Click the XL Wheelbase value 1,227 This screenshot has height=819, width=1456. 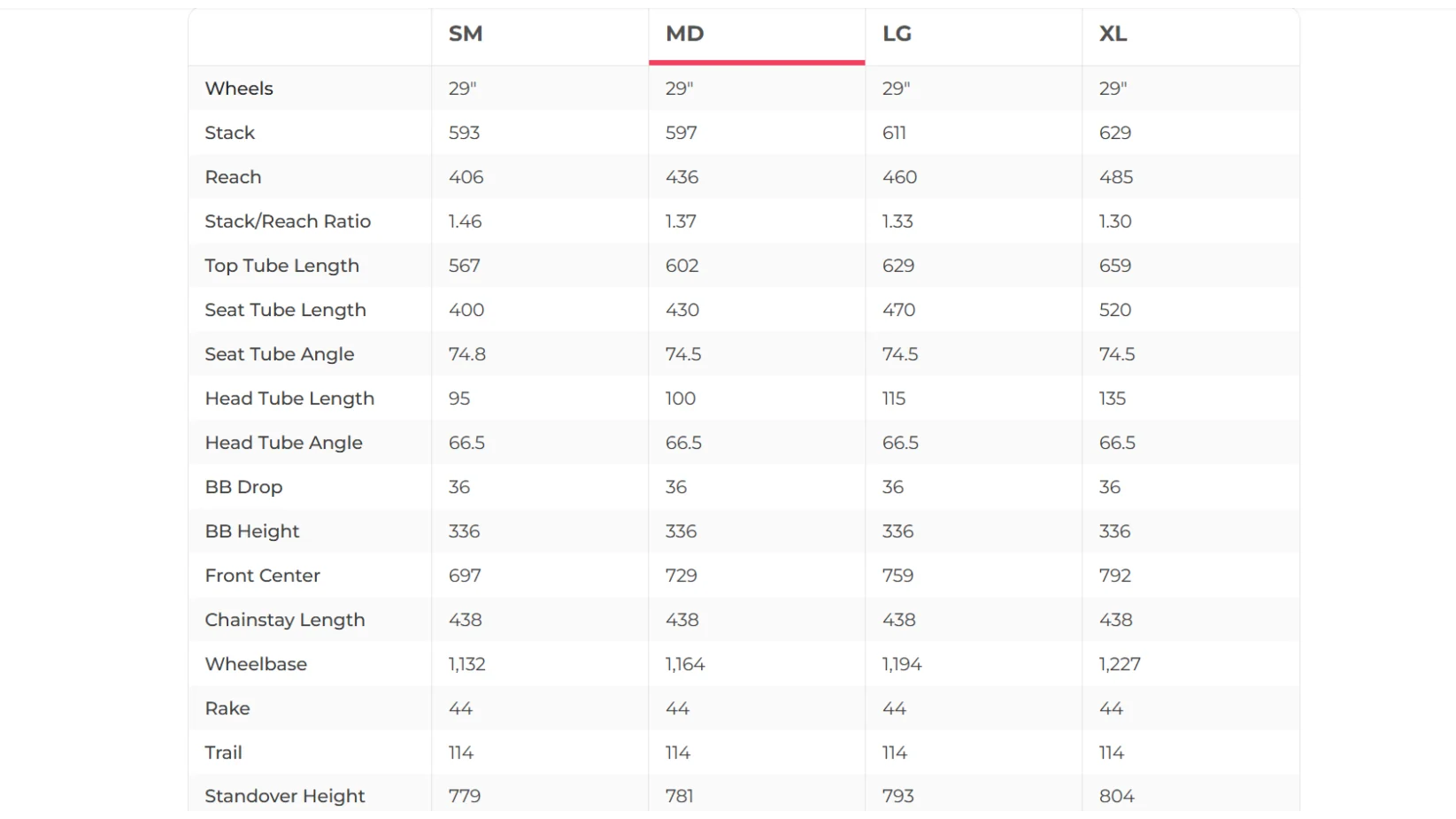(x=1120, y=664)
